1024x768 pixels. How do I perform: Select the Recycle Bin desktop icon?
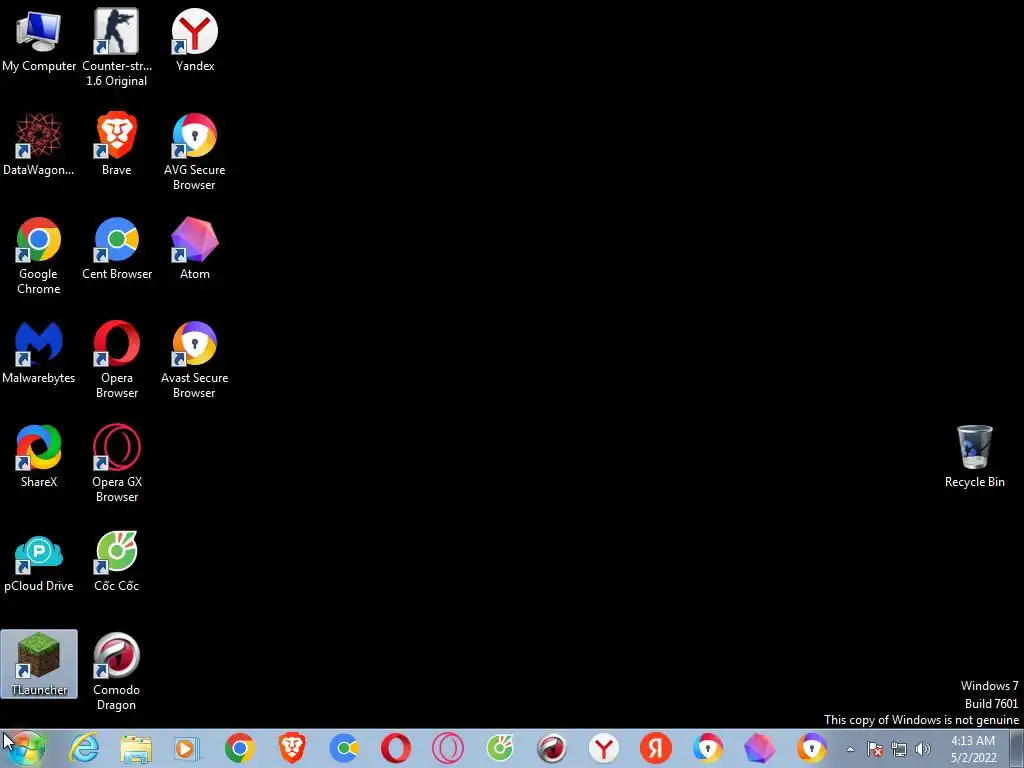[x=974, y=456]
